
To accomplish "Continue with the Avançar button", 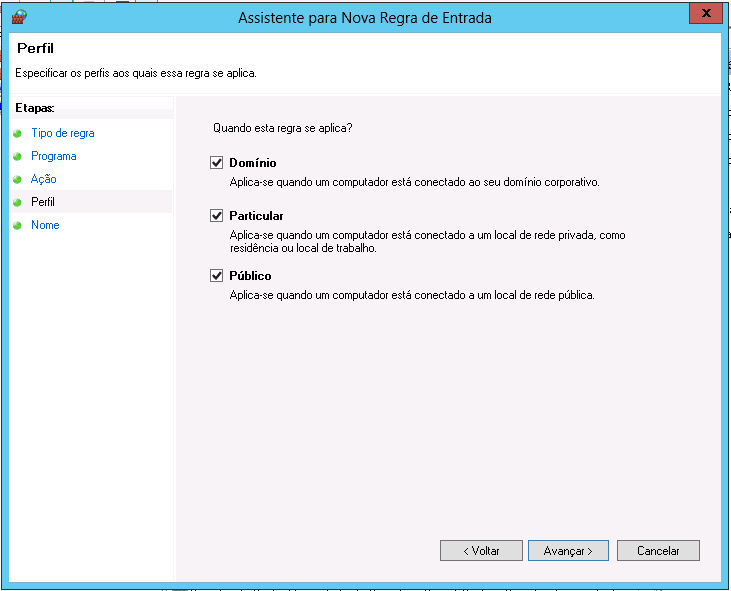I will coord(568,551).
